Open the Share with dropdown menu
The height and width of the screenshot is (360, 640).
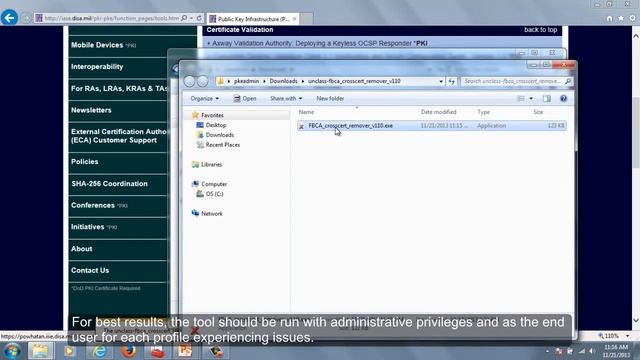286,98
